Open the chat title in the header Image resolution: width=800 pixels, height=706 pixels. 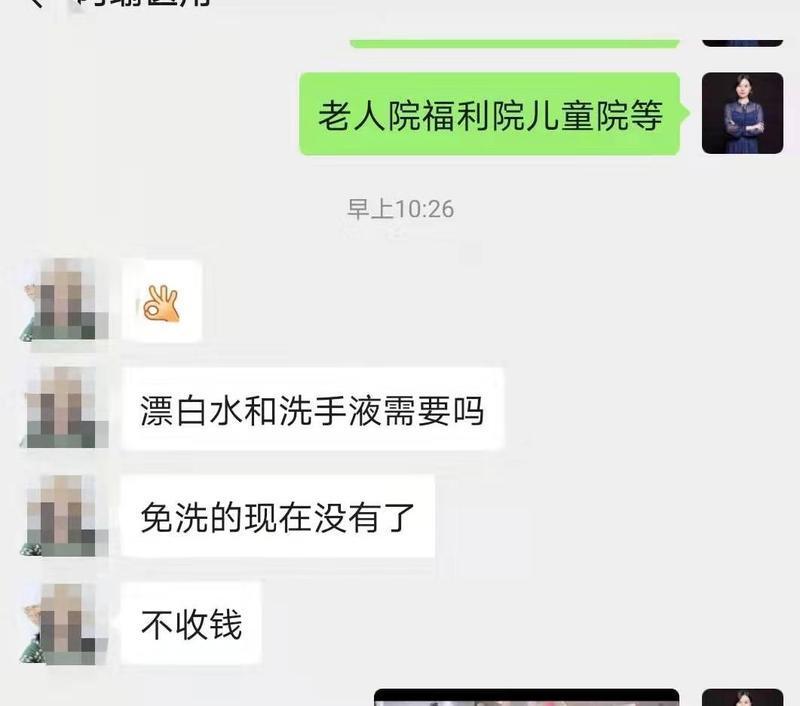[x=143, y=3]
